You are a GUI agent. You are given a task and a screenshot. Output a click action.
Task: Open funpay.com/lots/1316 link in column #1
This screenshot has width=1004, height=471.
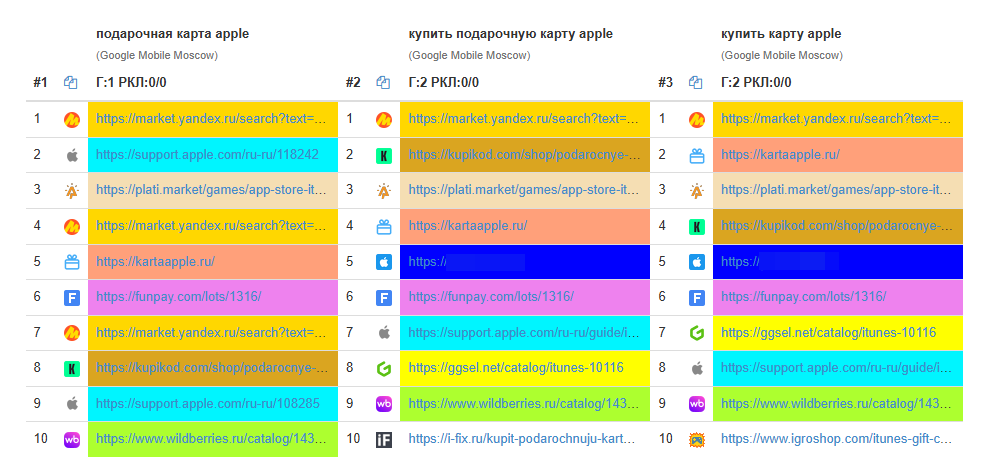[179, 297]
